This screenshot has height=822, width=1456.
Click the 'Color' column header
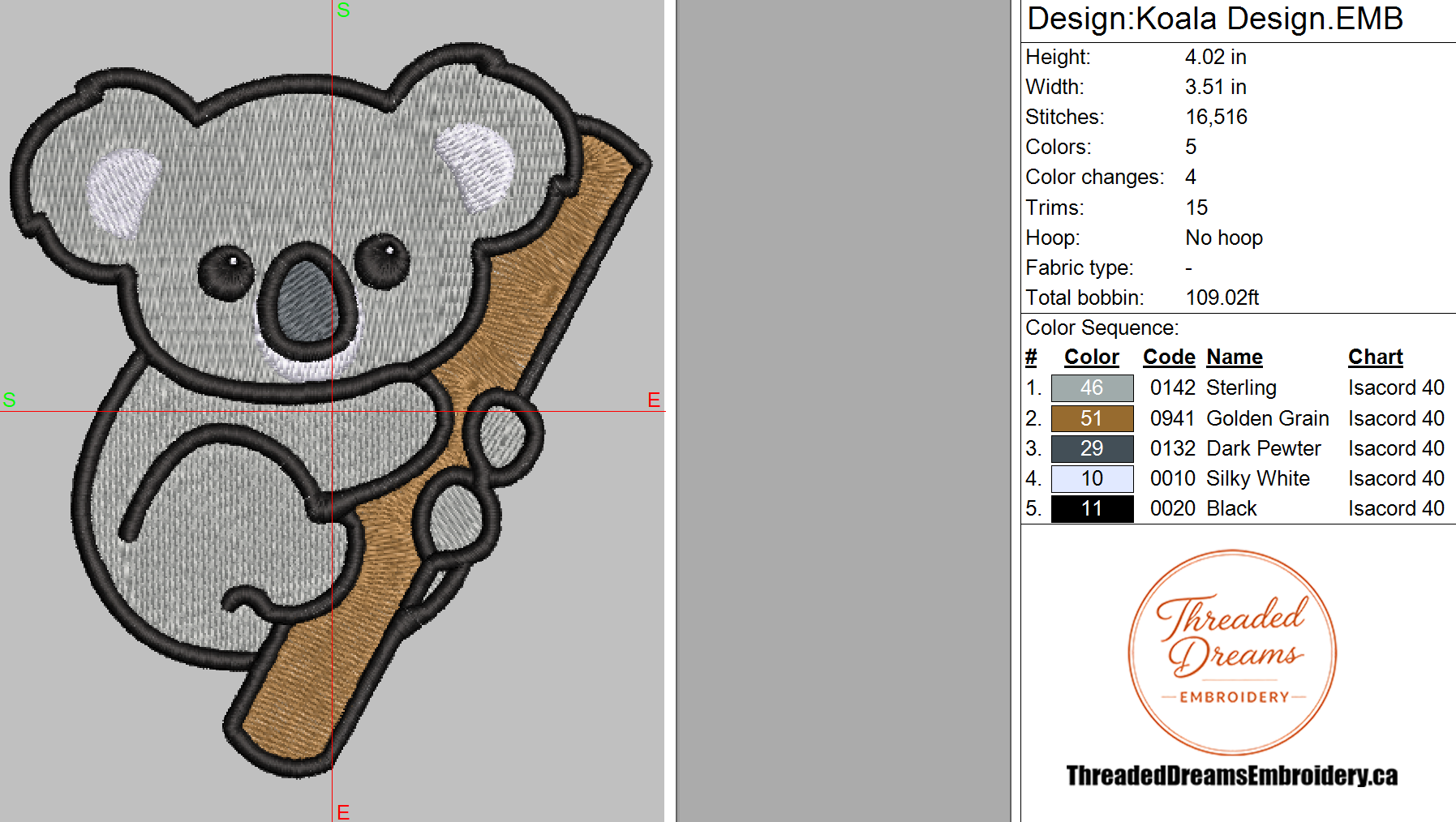coord(1092,357)
